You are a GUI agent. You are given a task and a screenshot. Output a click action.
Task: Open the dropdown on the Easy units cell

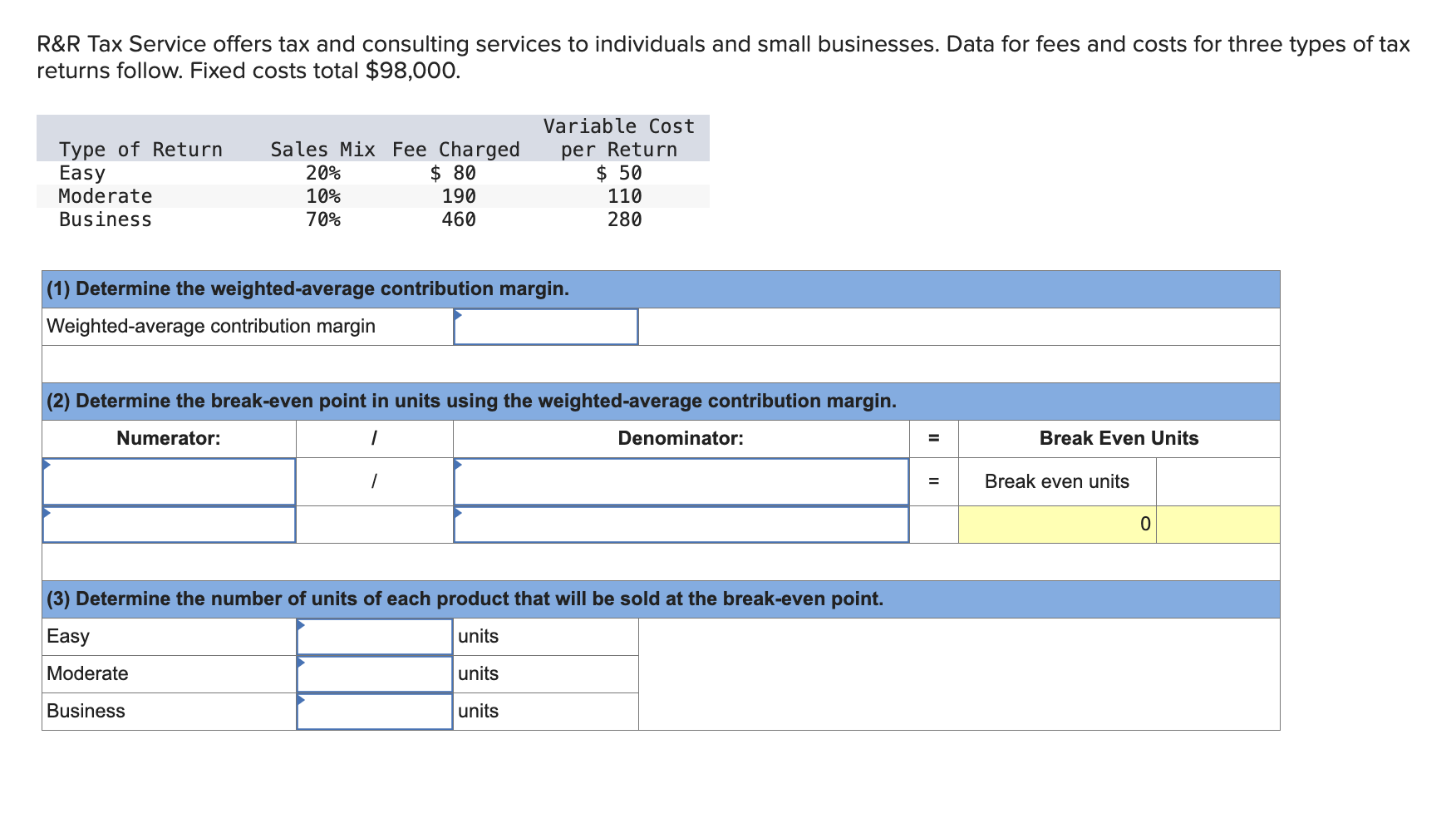301,624
